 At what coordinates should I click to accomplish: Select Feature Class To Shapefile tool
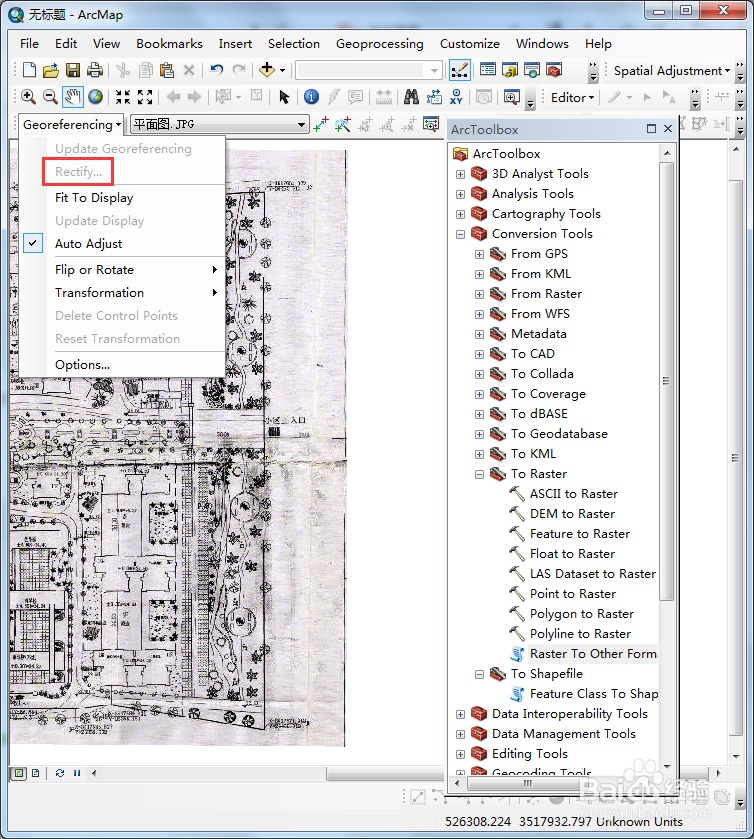pyautogui.click(x=593, y=694)
